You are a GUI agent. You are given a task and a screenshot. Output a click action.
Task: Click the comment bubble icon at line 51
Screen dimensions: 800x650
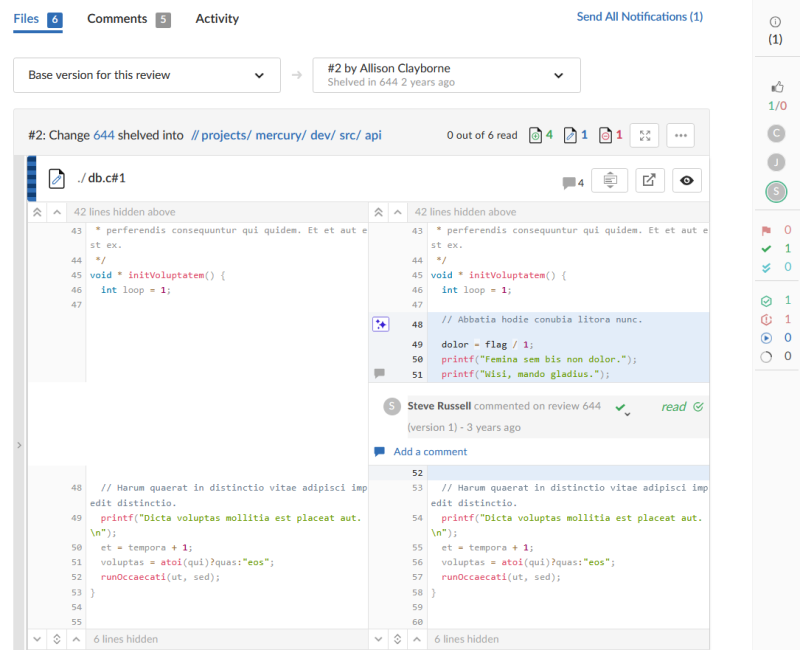pyautogui.click(x=379, y=373)
